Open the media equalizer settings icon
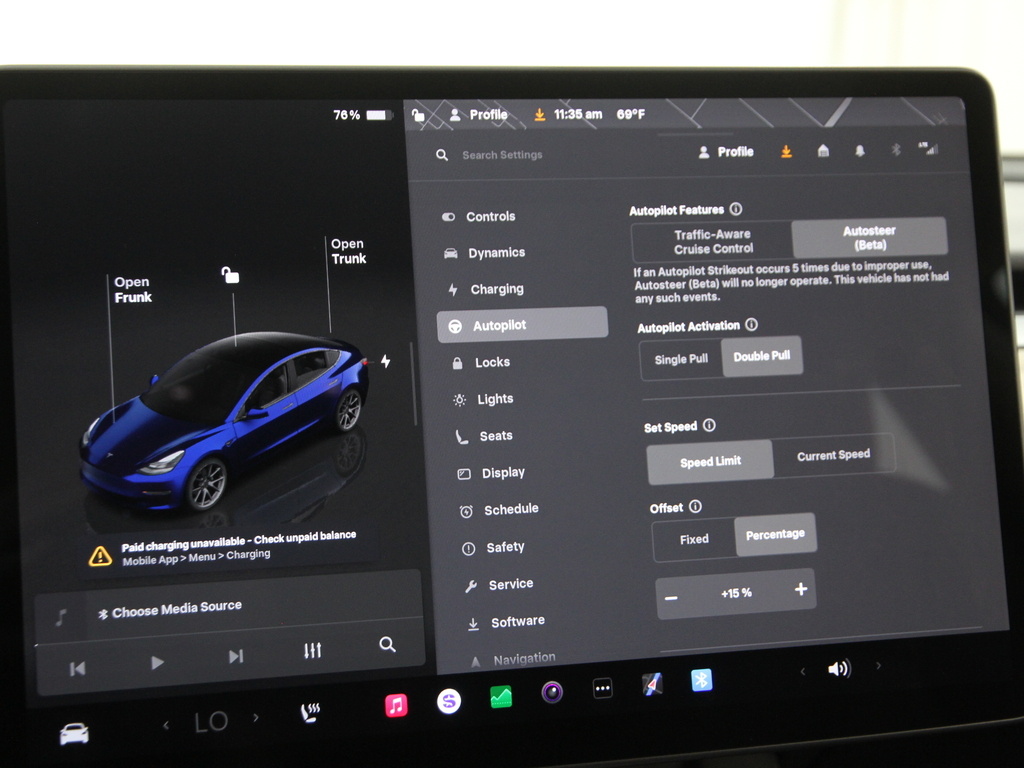1024x768 pixels. click(x=313, y=651)
